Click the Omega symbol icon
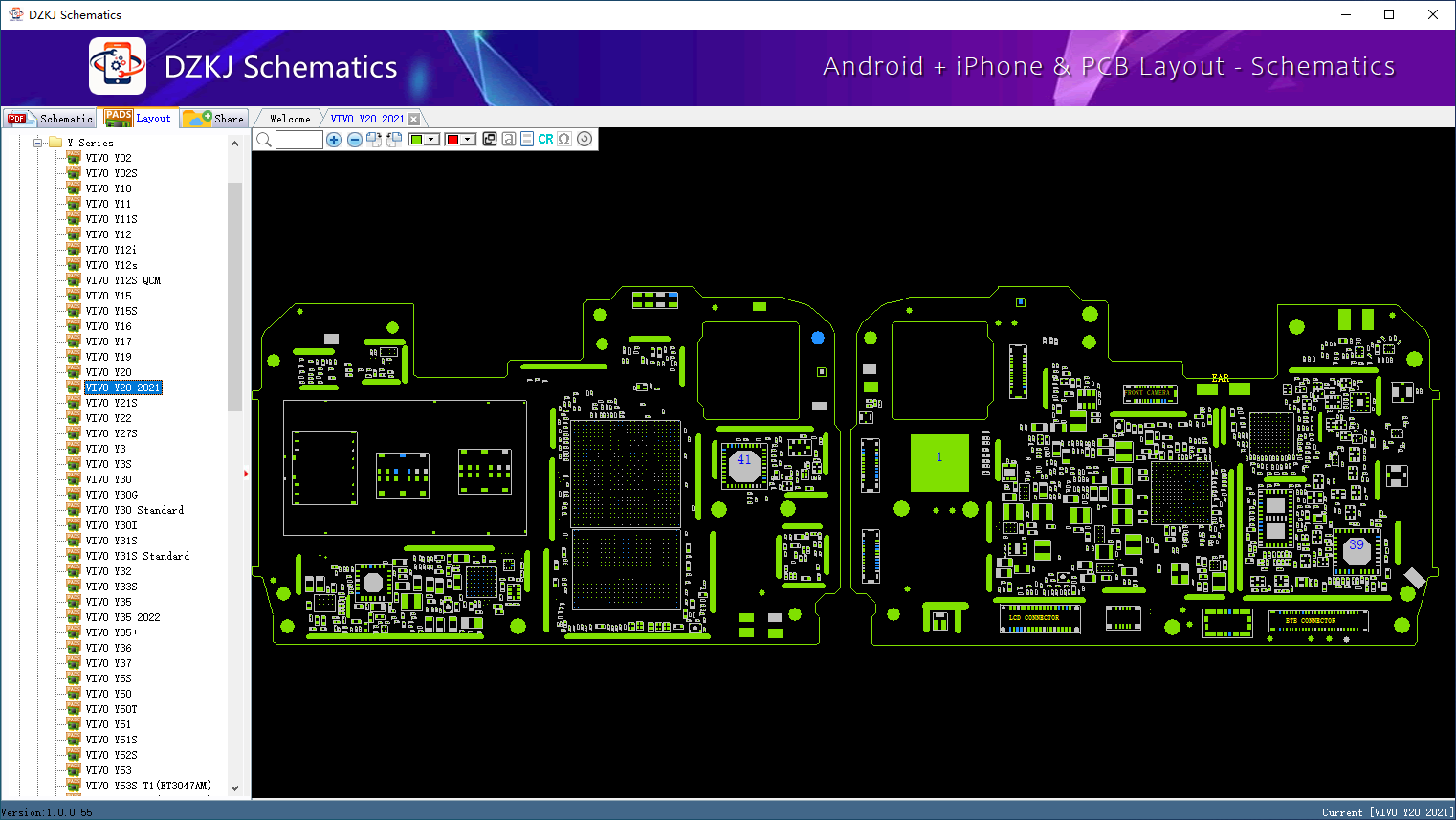The height and width of the screenshot is (820, 1456). point(564,140)
